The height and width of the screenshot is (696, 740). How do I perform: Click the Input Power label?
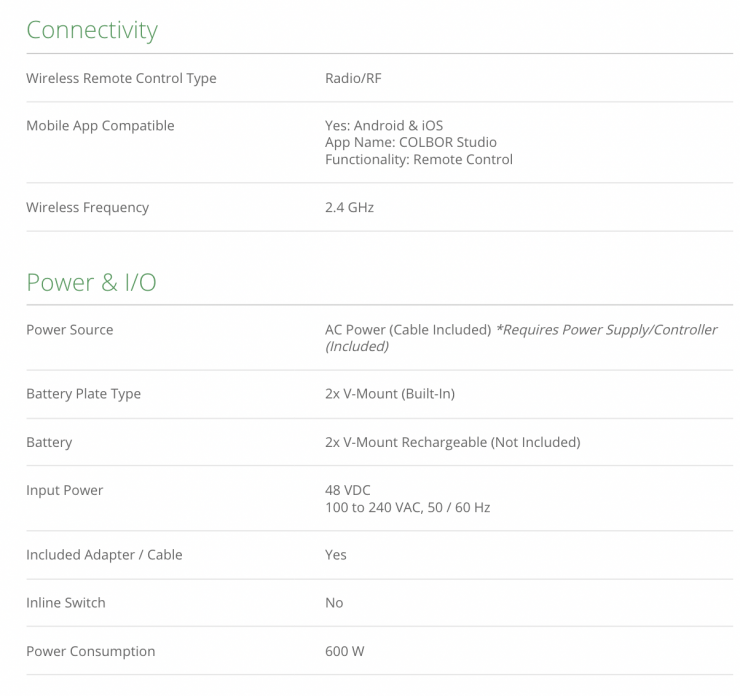pyautogui.click(x=65, y=490)
